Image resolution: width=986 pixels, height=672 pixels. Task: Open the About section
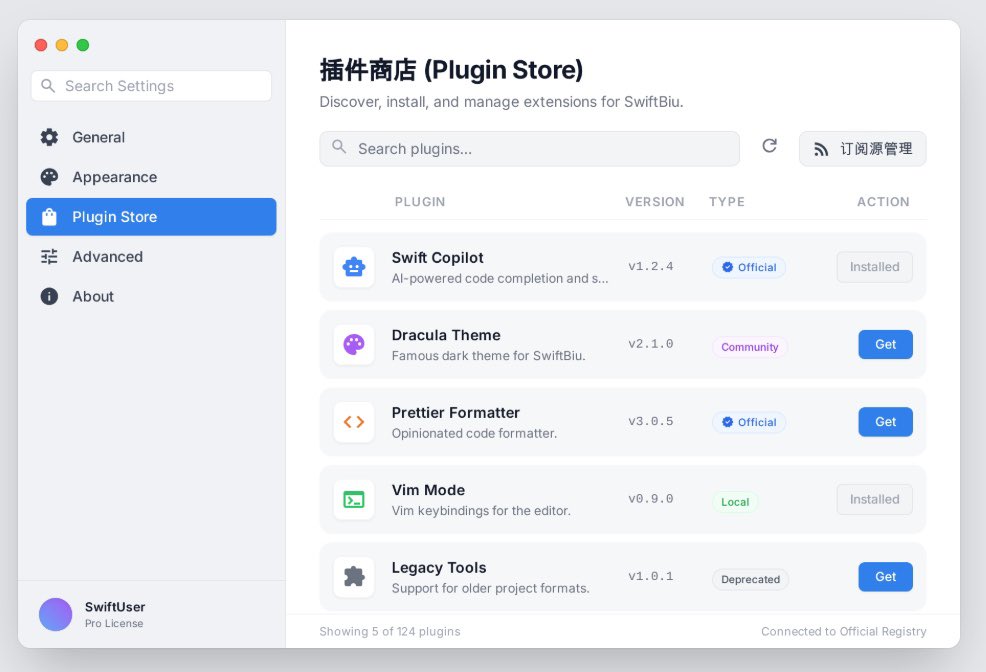(151, 296)
